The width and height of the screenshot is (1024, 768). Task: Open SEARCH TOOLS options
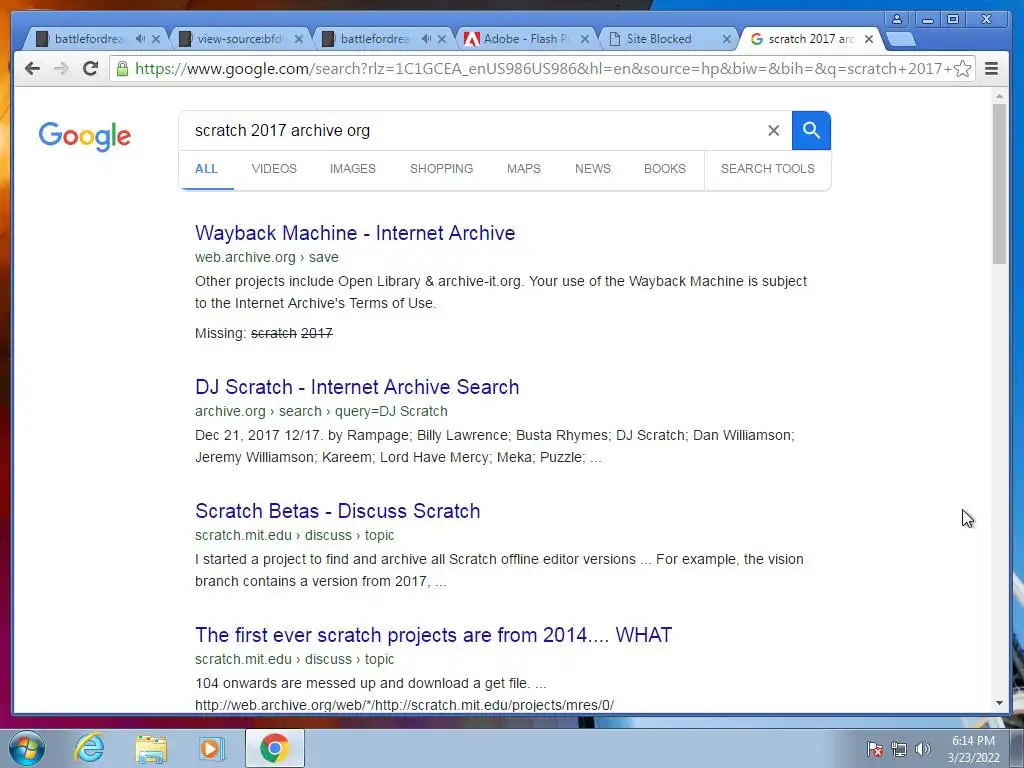(x=768, y=168)
